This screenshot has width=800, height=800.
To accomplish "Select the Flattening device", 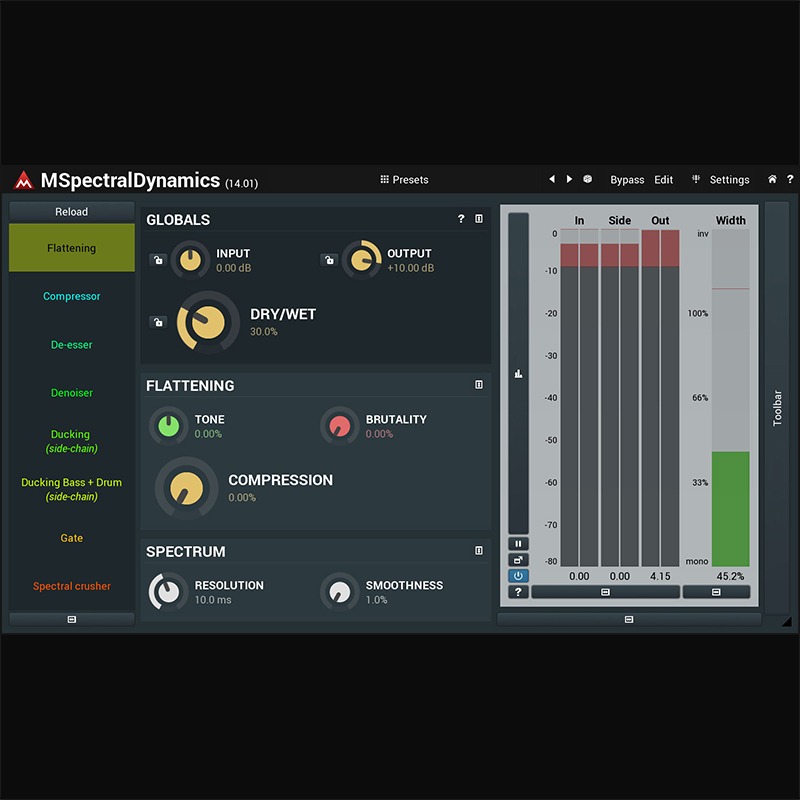I will click(71, 248).
